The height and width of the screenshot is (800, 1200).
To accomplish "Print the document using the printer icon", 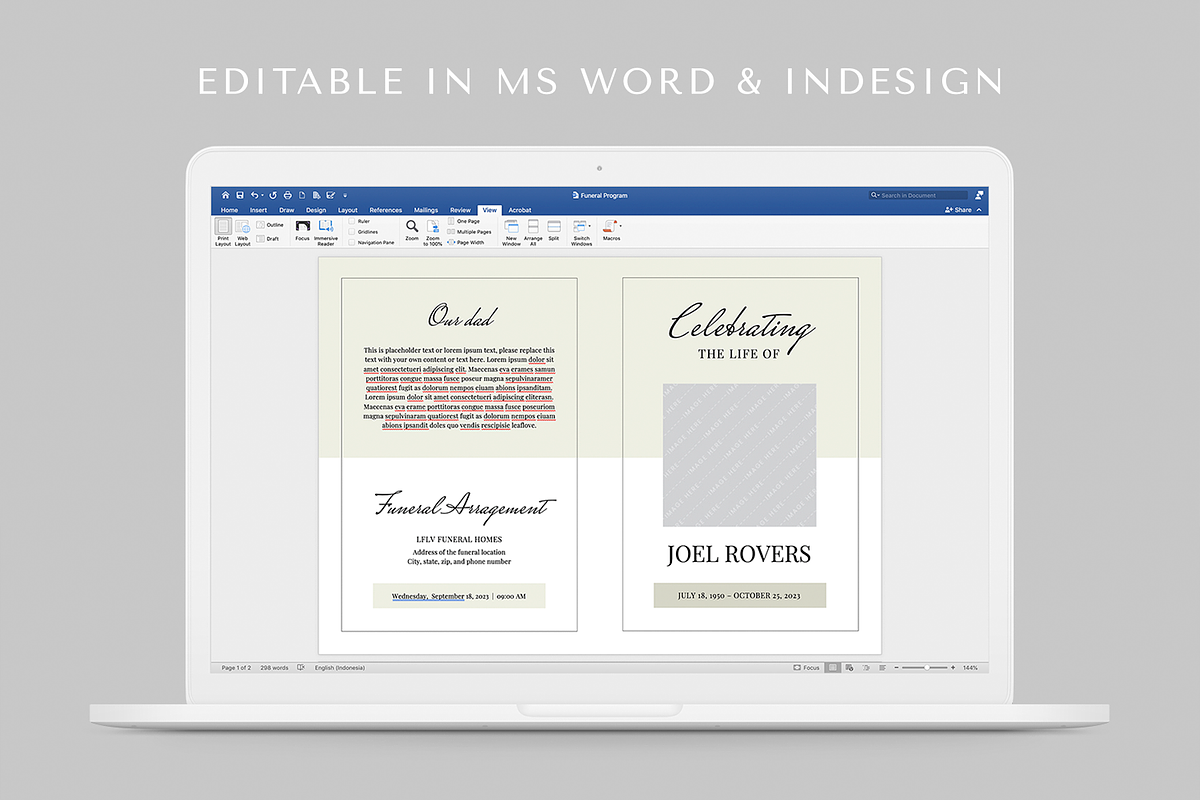I will (287, 195).
